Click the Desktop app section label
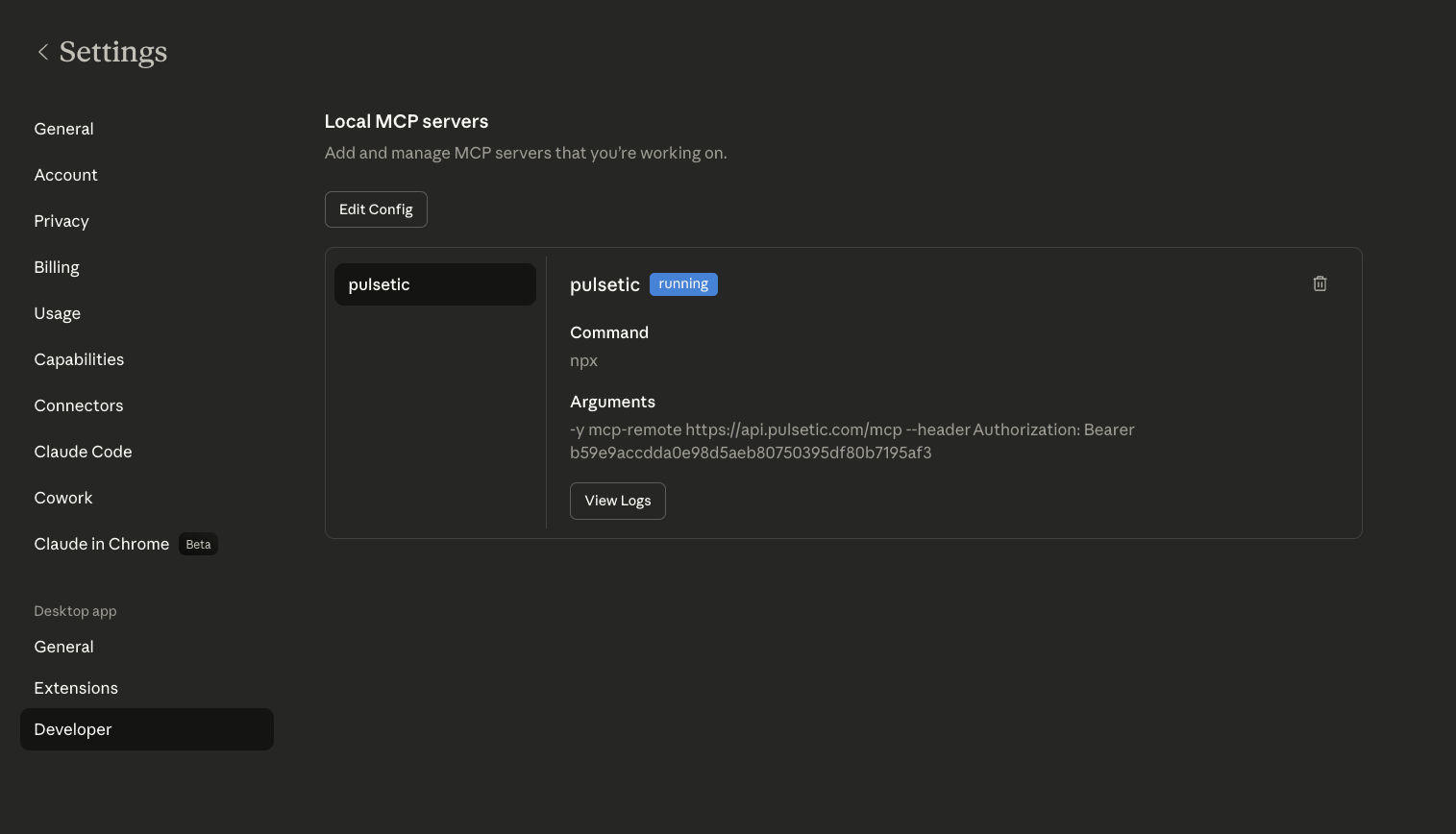Viewport: 1456px width, 834px height. pyautogui.click(x=75, y=611)
